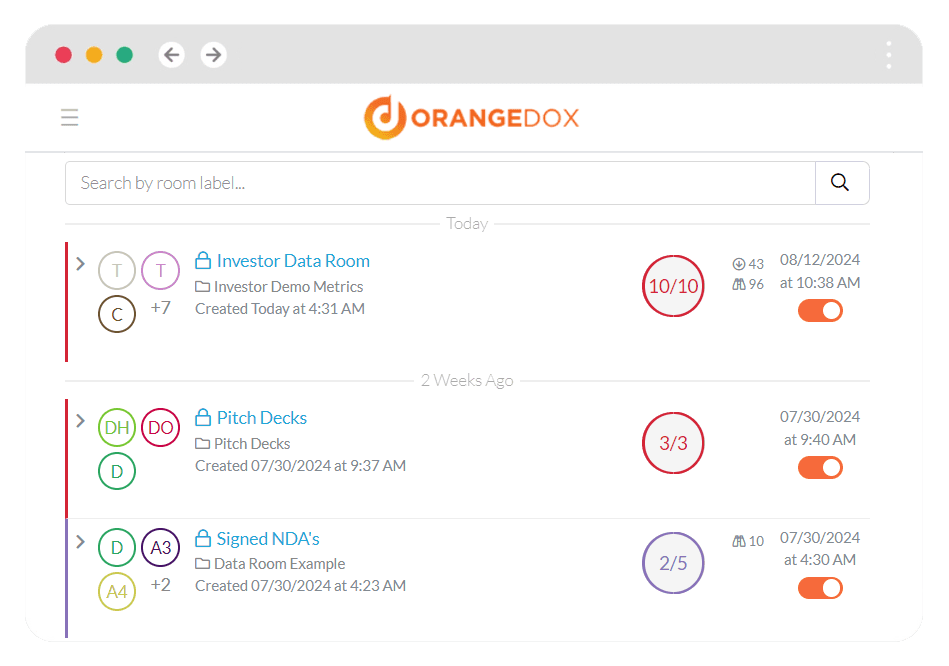Click the views binoculars icon showing 96
Viewport: 949px width, 666px height.
[739, 284]
